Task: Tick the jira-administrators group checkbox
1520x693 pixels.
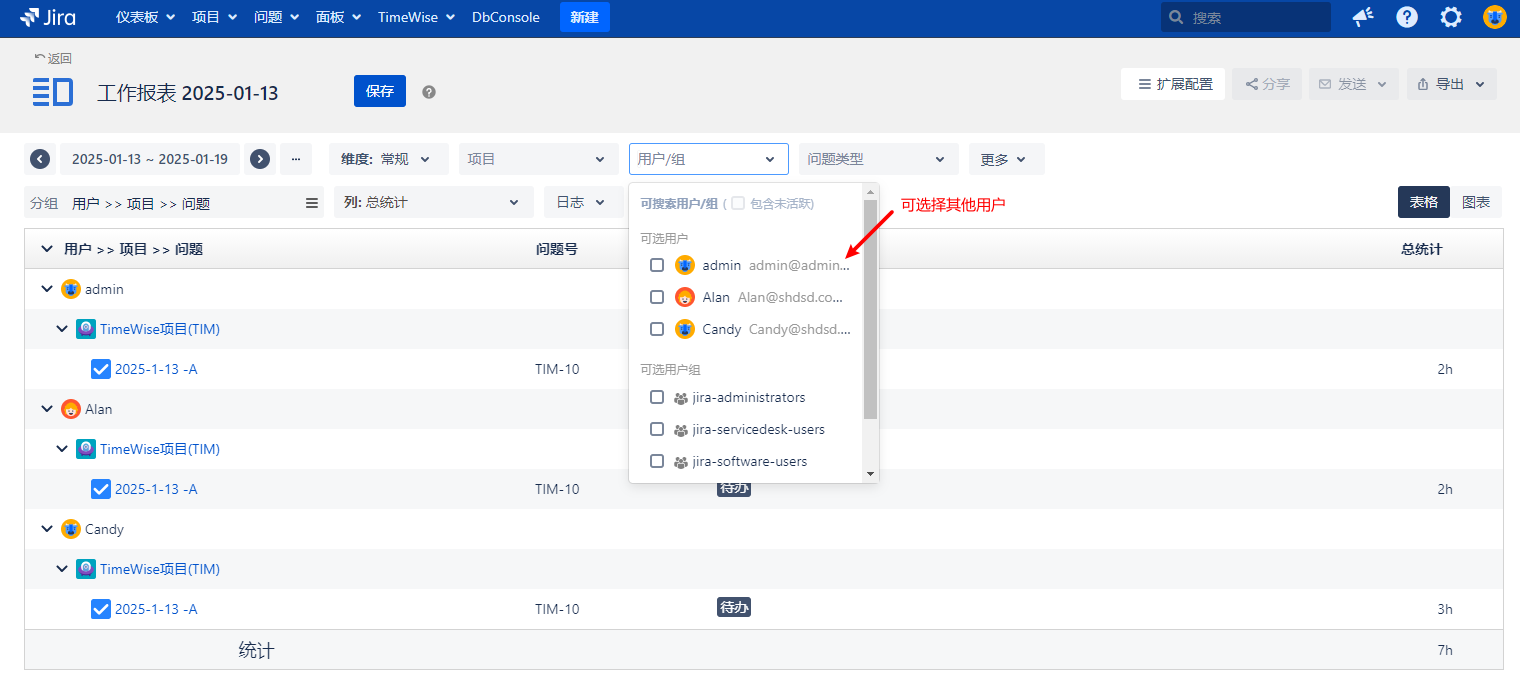Action: point(657,397)
